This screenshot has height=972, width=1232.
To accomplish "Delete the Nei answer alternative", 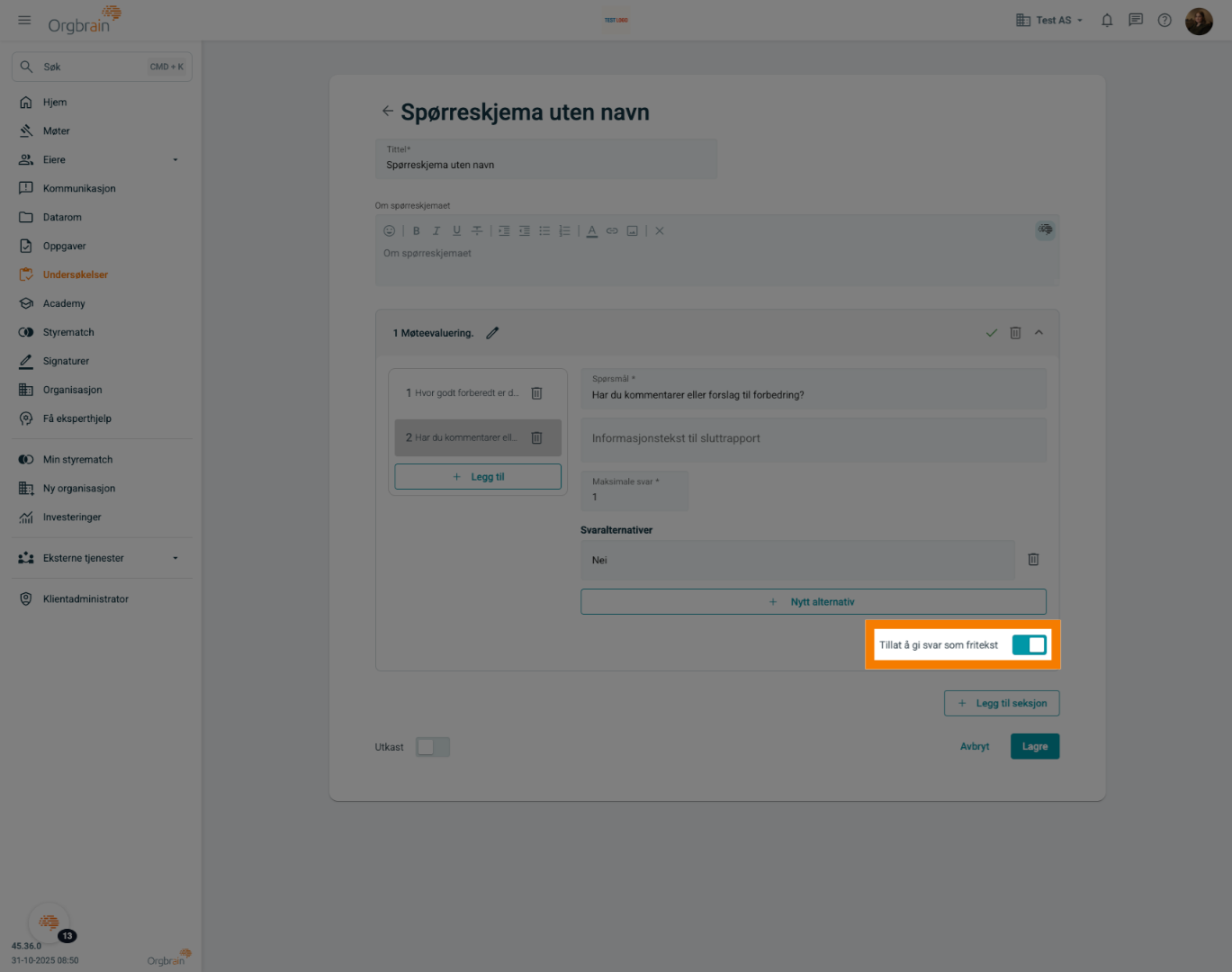I will pyautogui.click(x=1033, y=560).
